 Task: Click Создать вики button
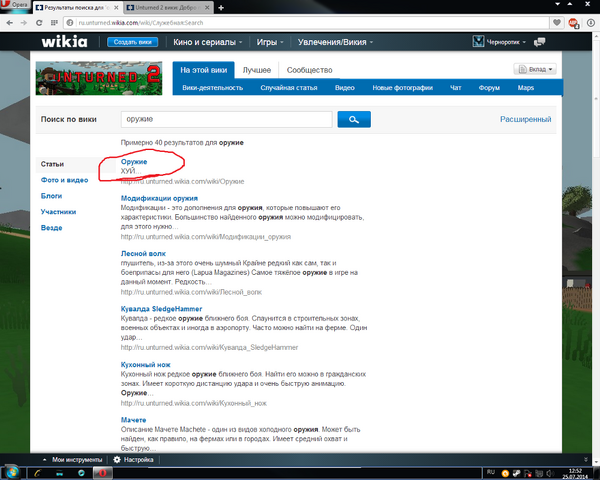point(132,42)
